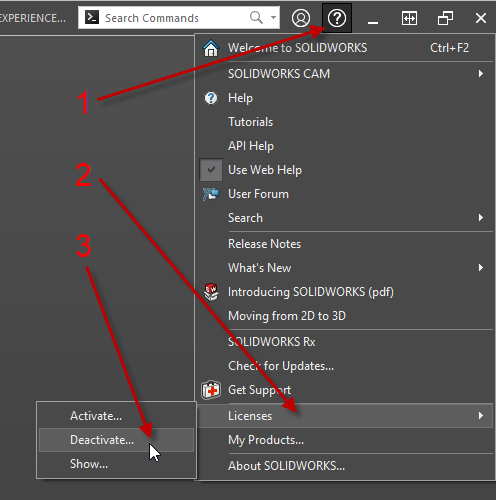The height and width of the screenshot is (500, 496).
Task: Open the Help question mark menu
Action: click(337, 18)
